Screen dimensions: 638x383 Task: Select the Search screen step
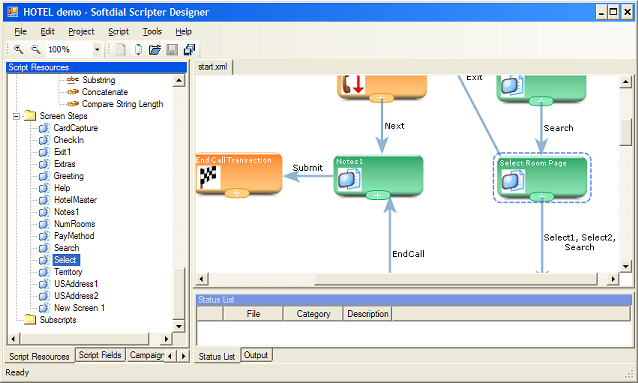(x=66, y=248)
